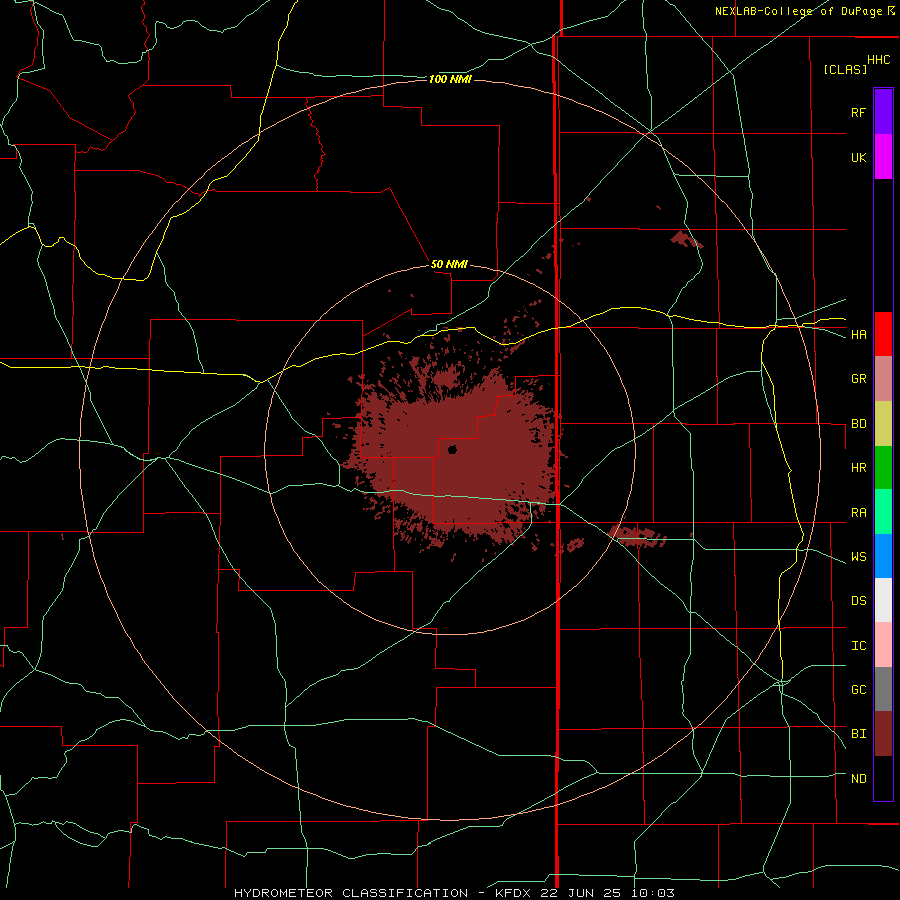Click the HR green legend swatch
The image size is (900, 900).
click(x=883, y=468)
